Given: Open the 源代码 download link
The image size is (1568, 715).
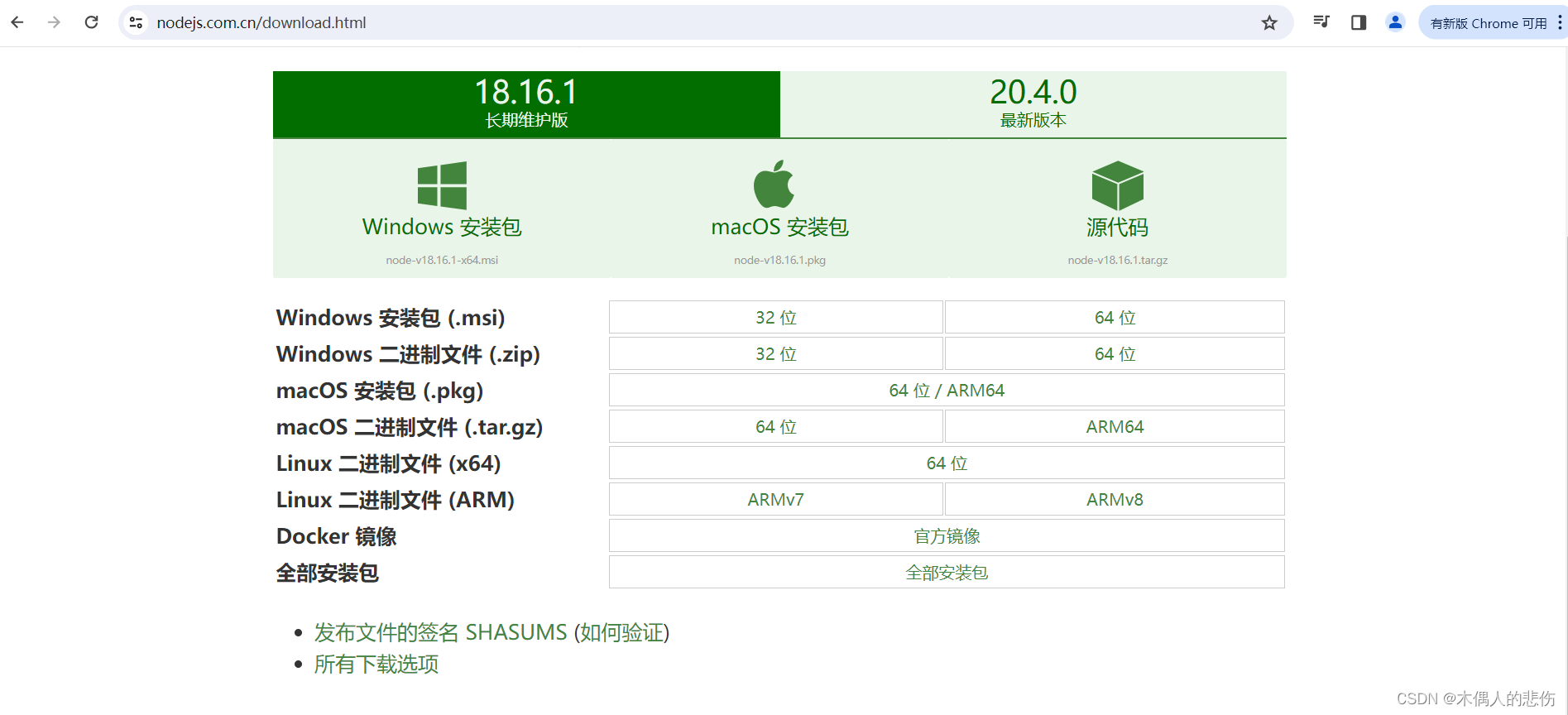Looking at the screenshot, I should pyautogui.click(x=1118, y=227).
